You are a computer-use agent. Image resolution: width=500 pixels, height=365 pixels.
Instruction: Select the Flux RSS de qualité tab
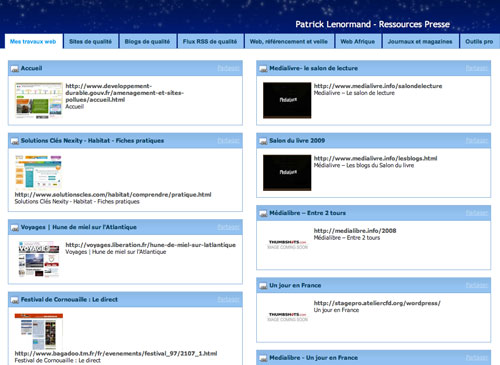[210, 41]
